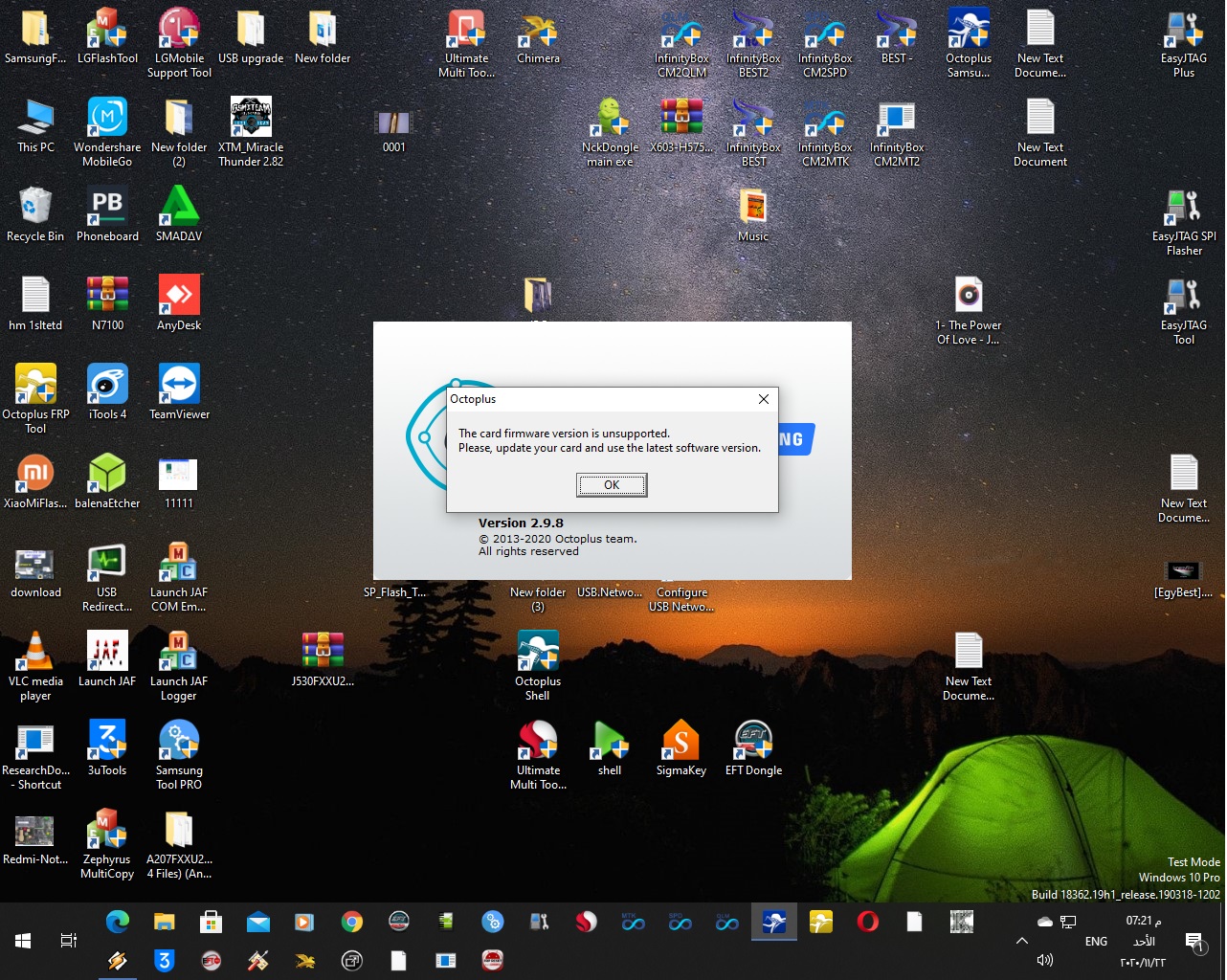Open the Recycle Bin
1227x980 pixels.
pos(35,215)
